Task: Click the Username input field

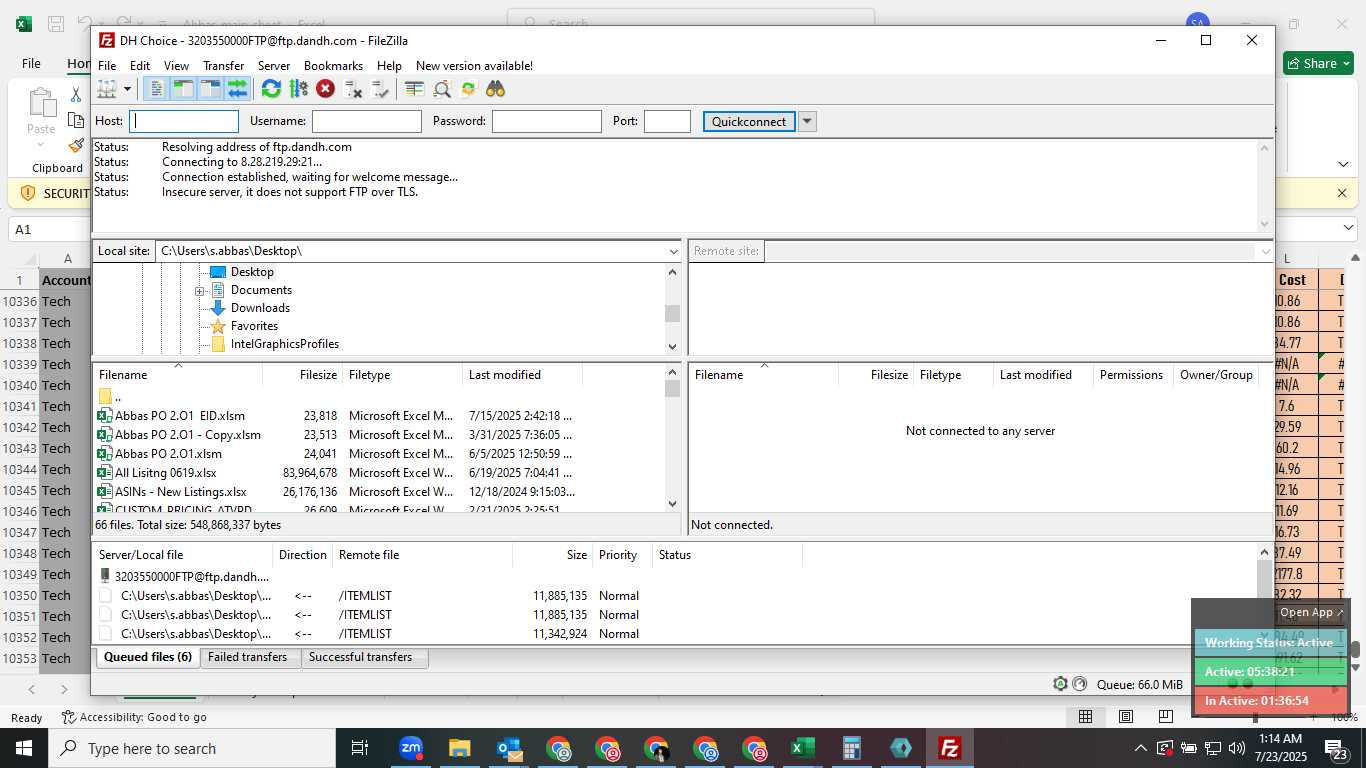Action: tap(367, 121)
